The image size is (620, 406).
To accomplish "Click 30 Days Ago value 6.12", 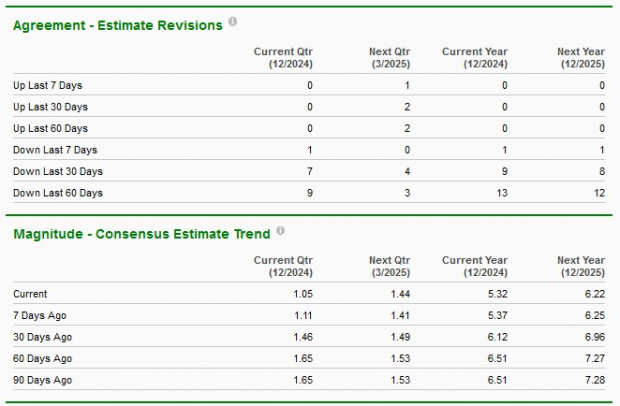I will point(497,337).
